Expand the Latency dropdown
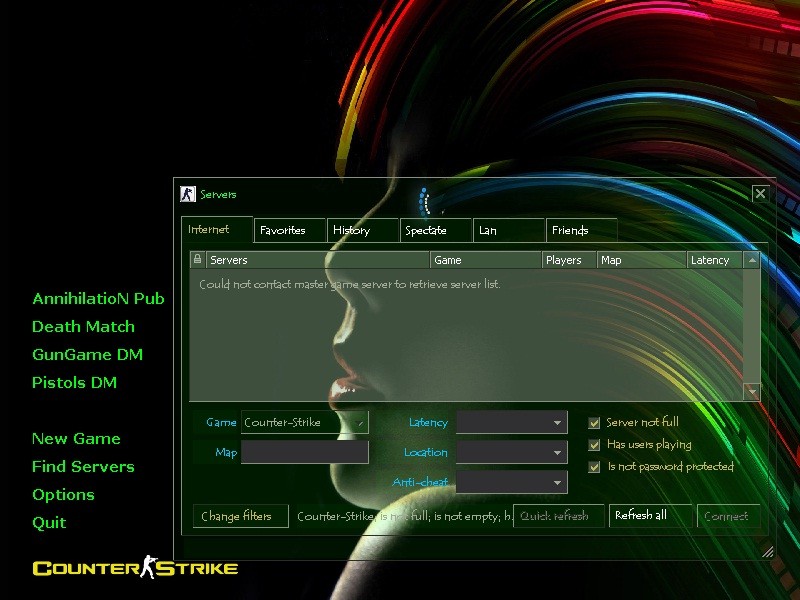The height and width of the screenshot is (600, 800). (557, 422)
